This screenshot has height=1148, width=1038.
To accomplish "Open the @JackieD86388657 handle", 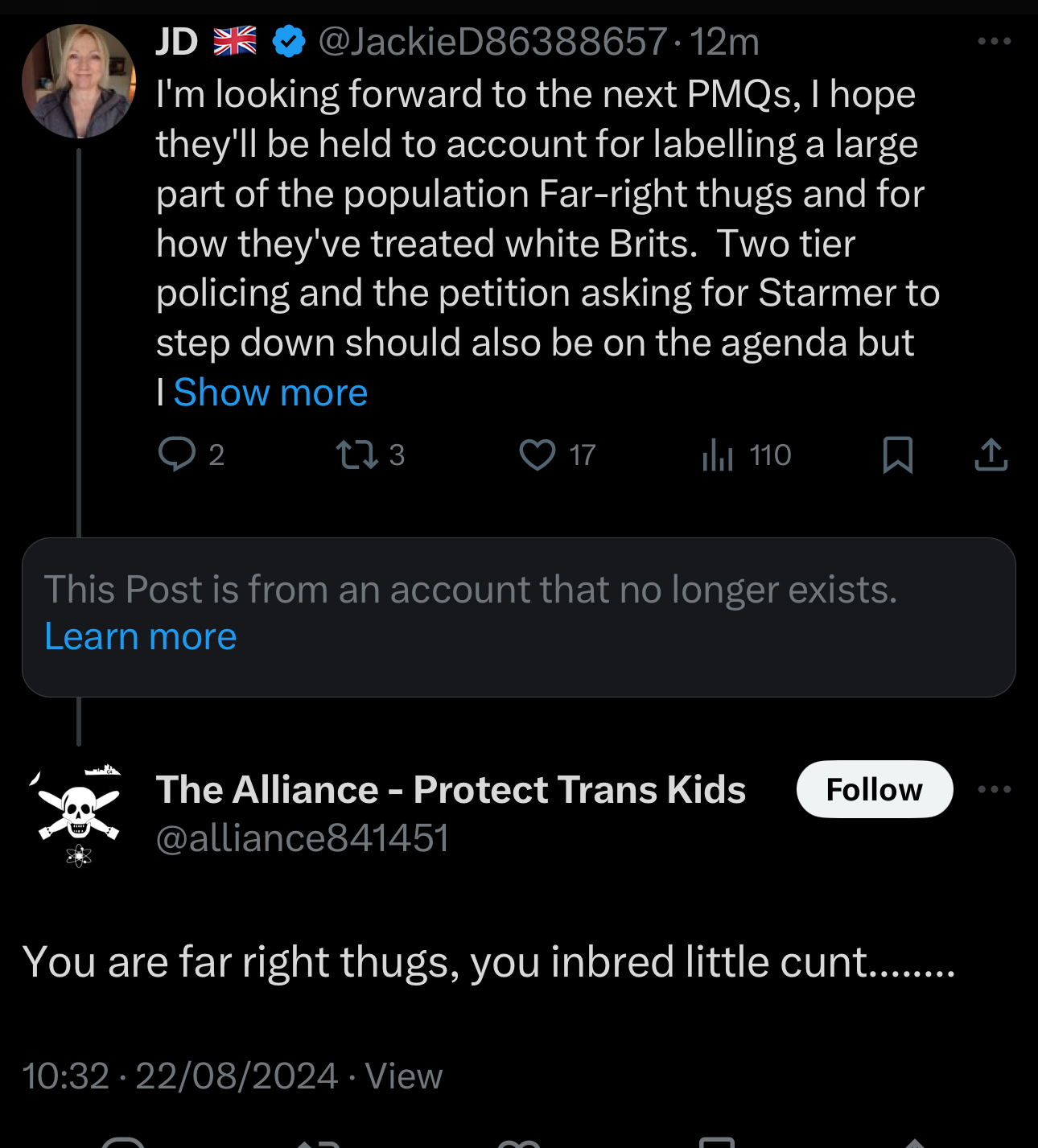I will pyautogui.click(x=492, y=42).
